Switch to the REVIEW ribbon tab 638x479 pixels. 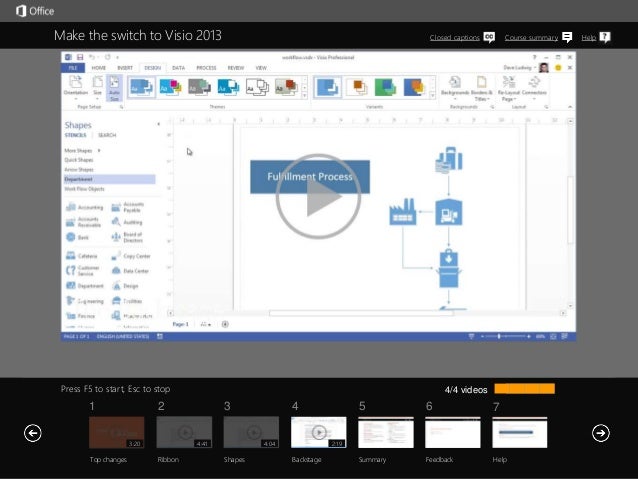point(236,68)
